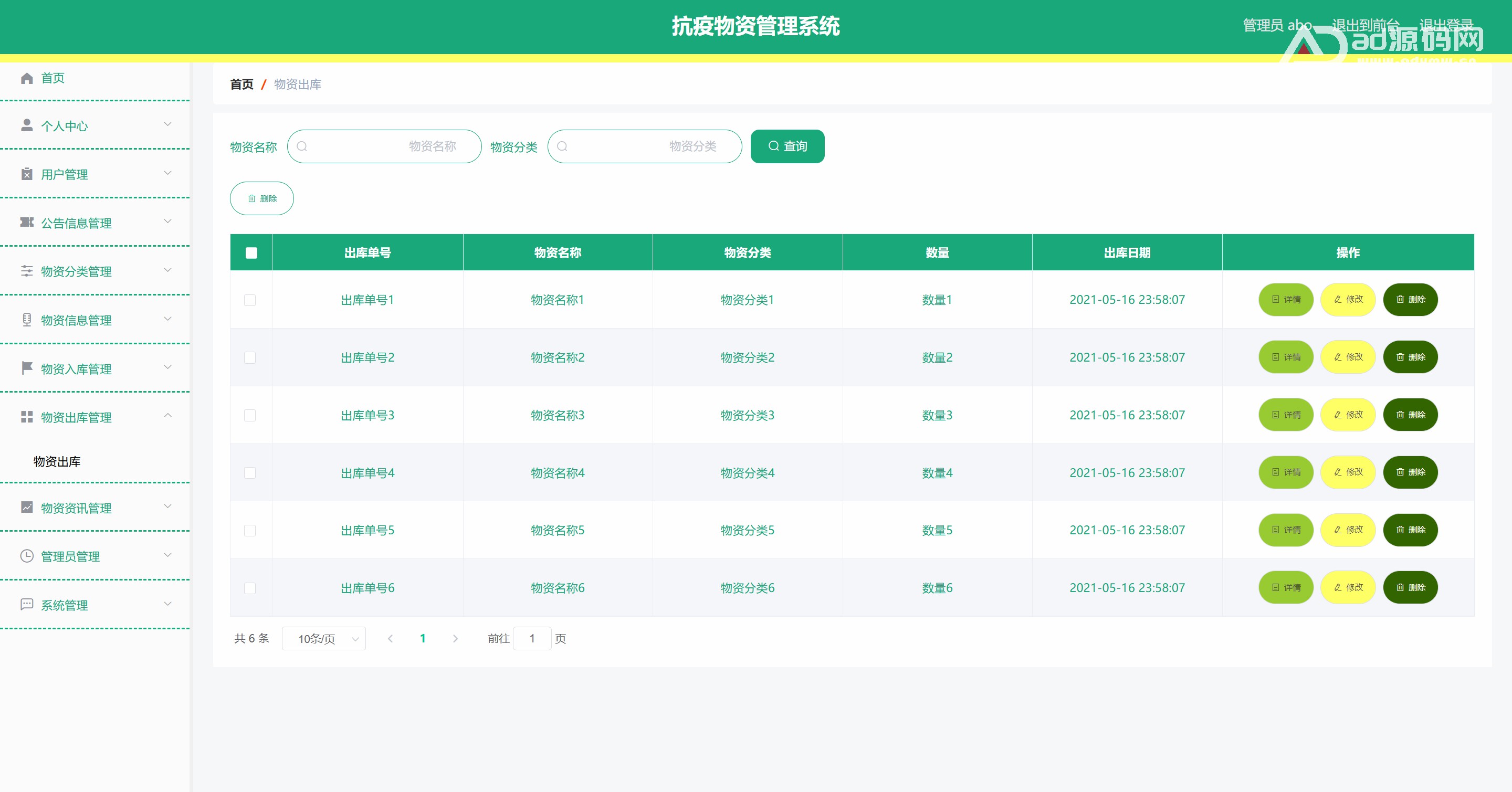Collapse the 物资出库管理 menu chevron
Image resolution: width=1512 pixels, height=792 pixels.
(168, 416)
